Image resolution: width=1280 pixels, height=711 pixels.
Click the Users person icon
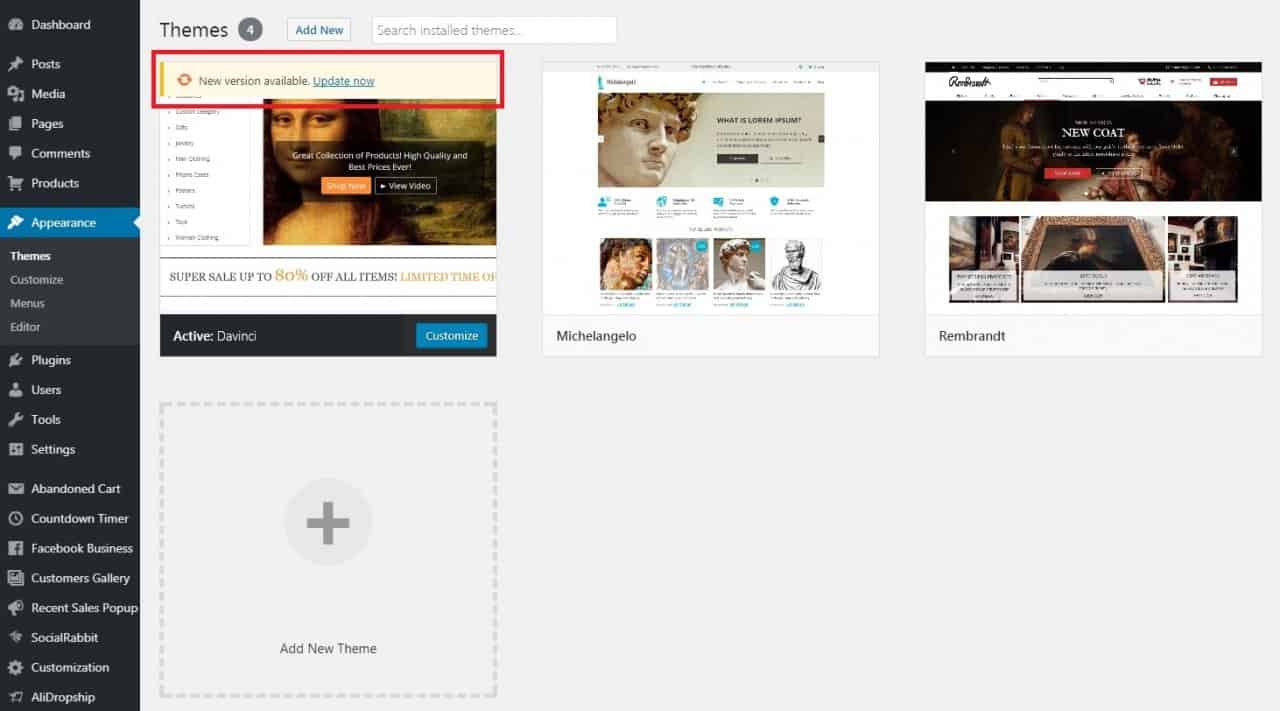pos(15,390)
